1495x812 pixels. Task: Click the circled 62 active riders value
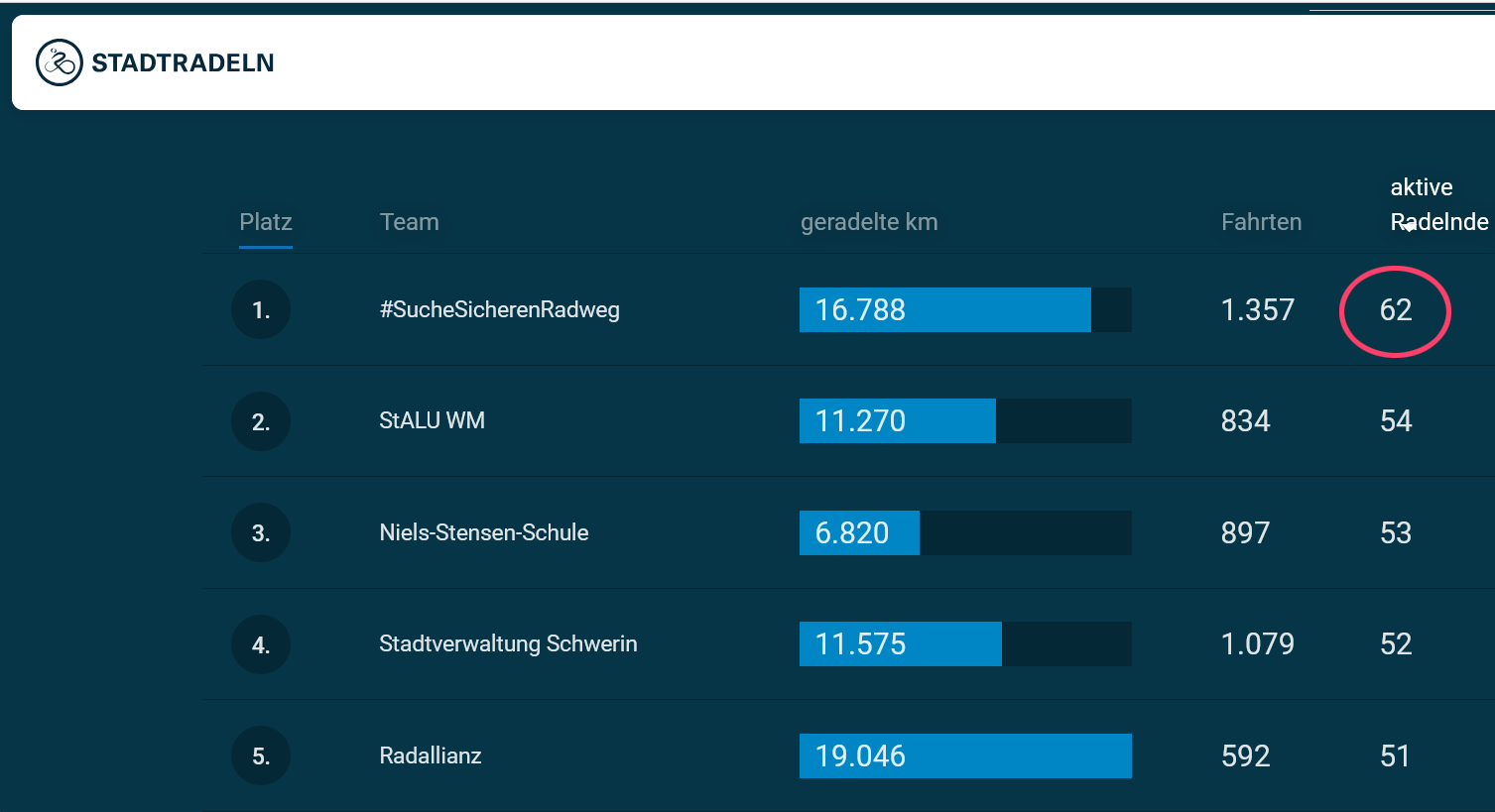(x=1395, y=310)
